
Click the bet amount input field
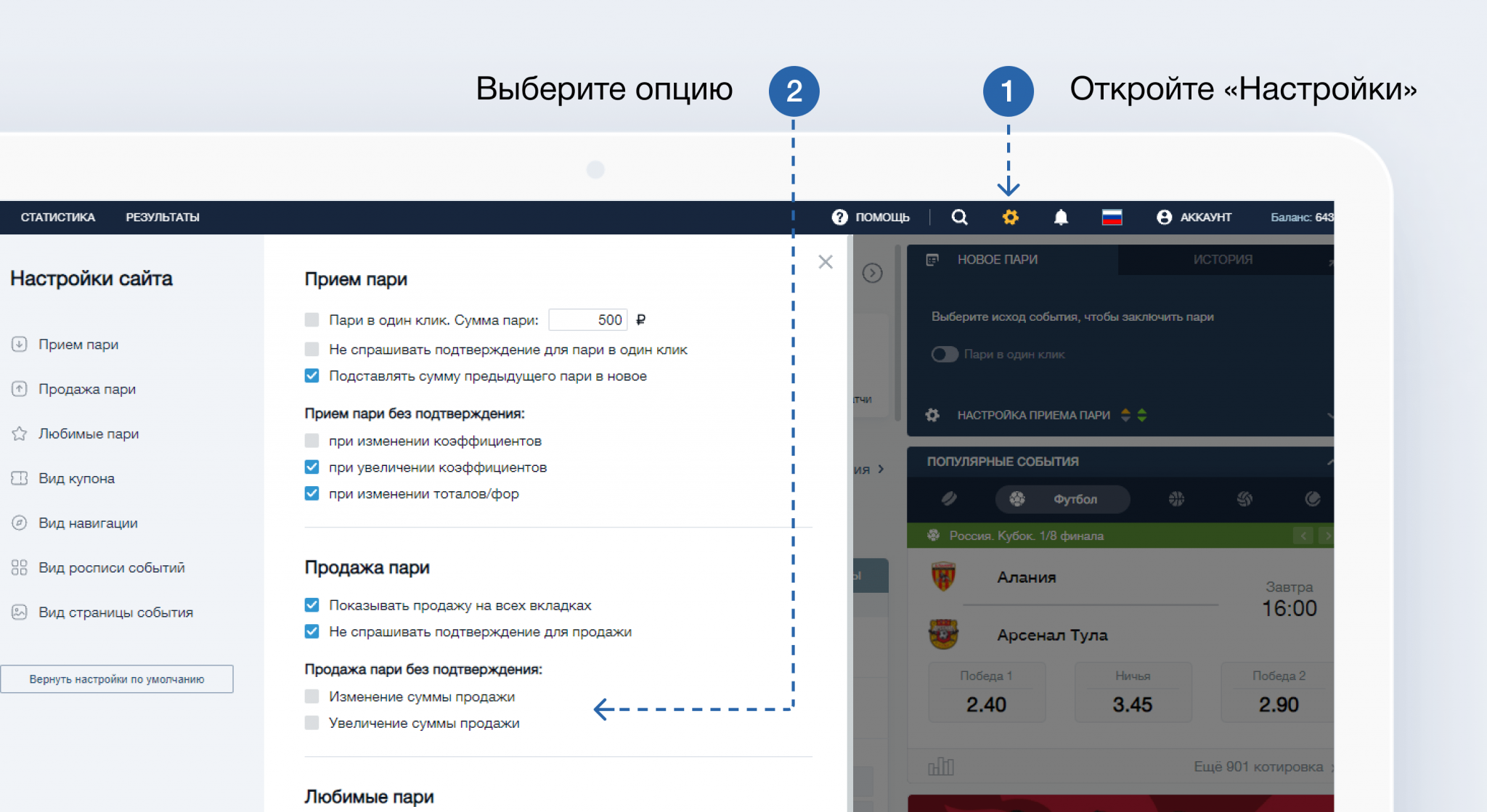point(587,320)
